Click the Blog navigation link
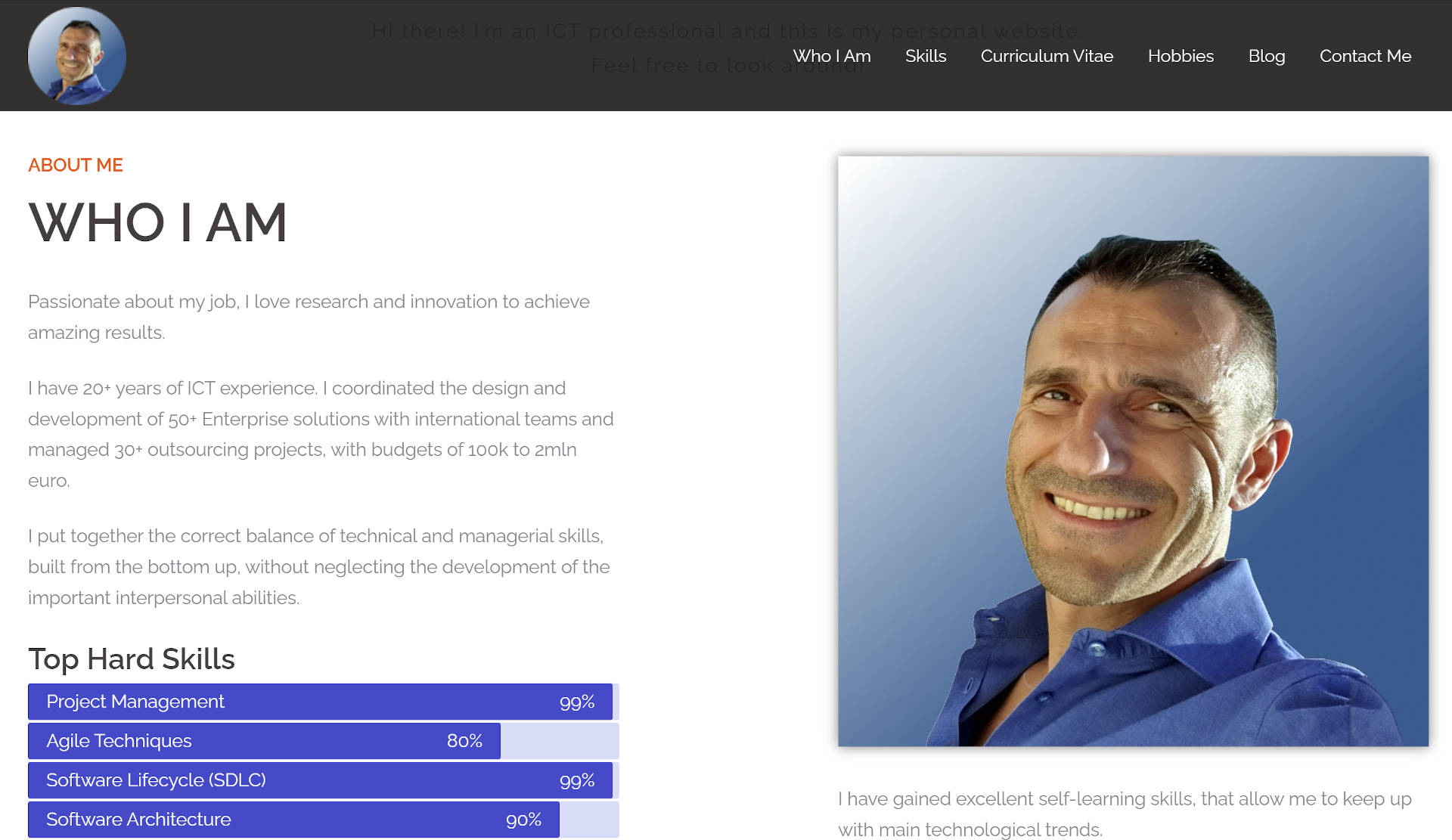Viewport: 1452px width, 840px height. click(1267, 55)
